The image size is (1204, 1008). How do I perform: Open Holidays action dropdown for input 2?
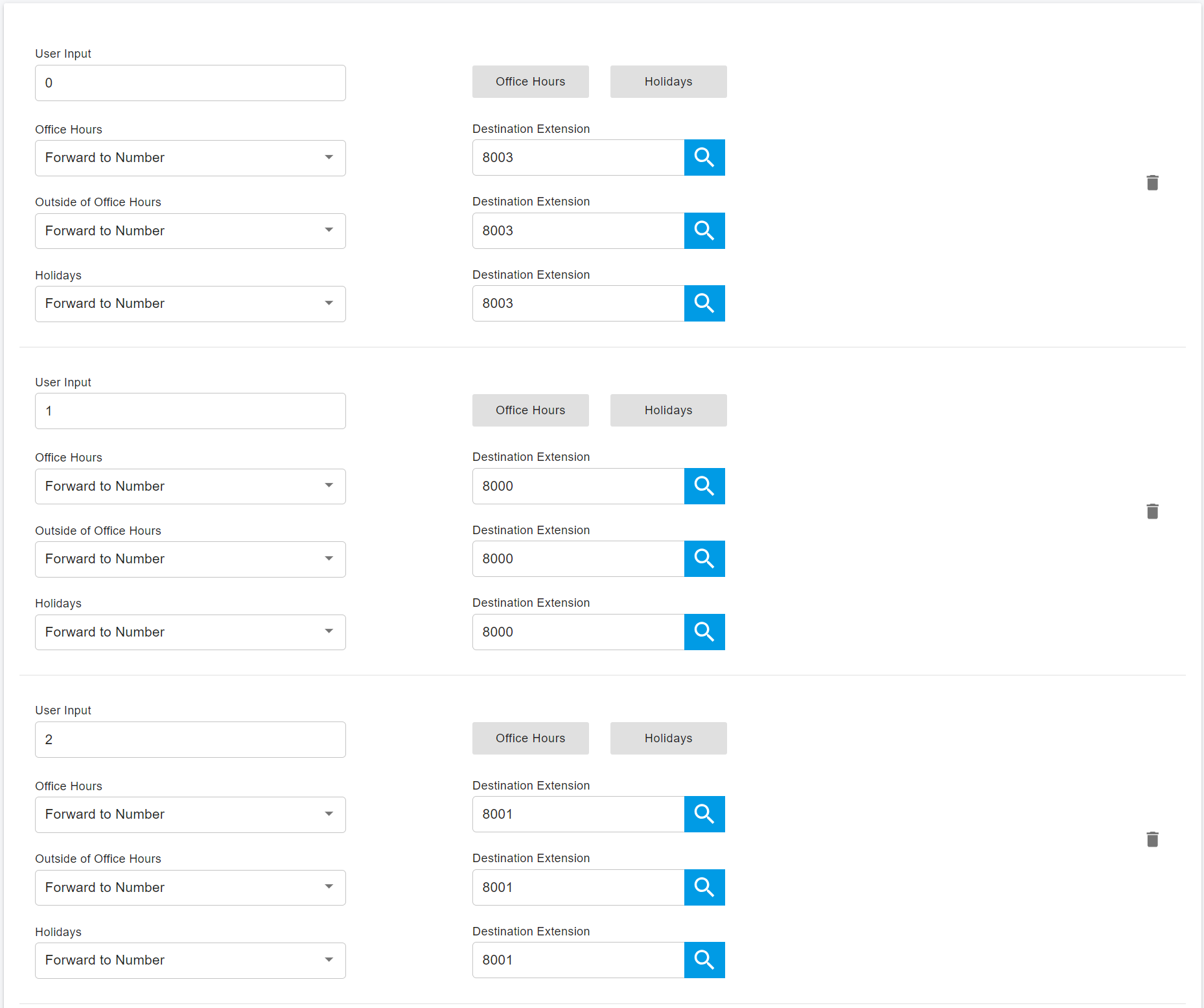pyautogui.click(x=190, y=961)
